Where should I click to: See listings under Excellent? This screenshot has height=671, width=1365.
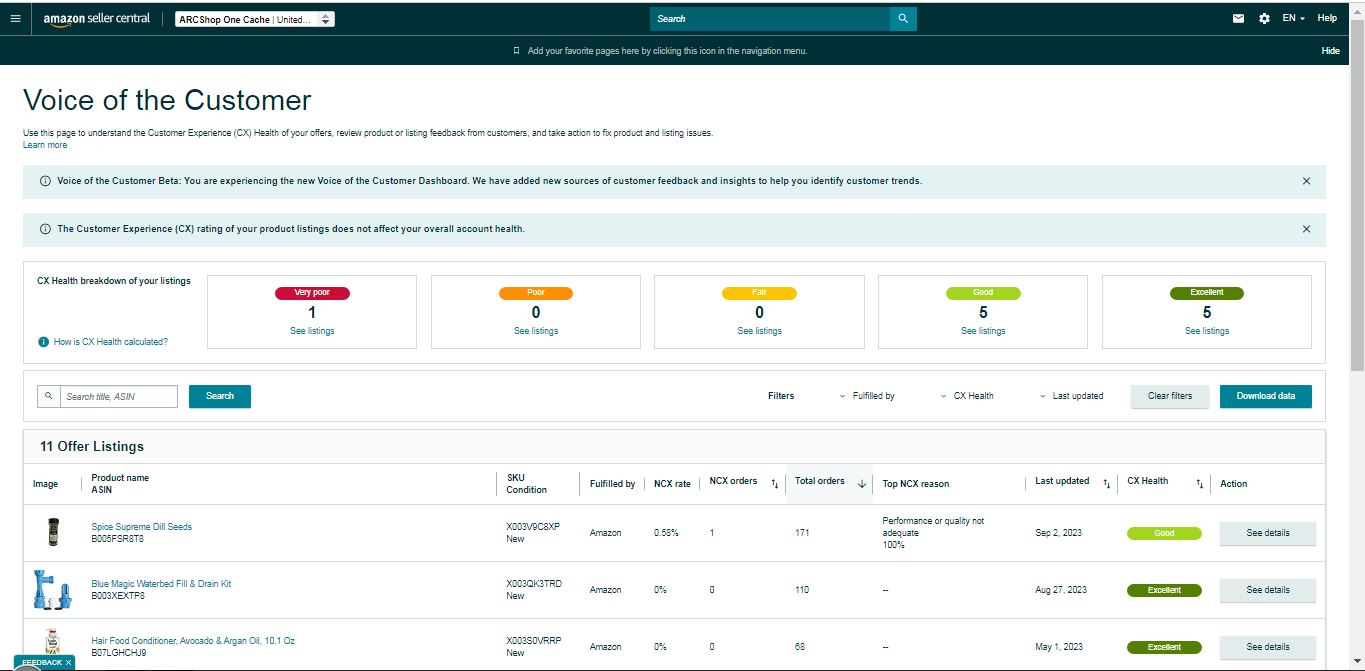coord(1207,331)
